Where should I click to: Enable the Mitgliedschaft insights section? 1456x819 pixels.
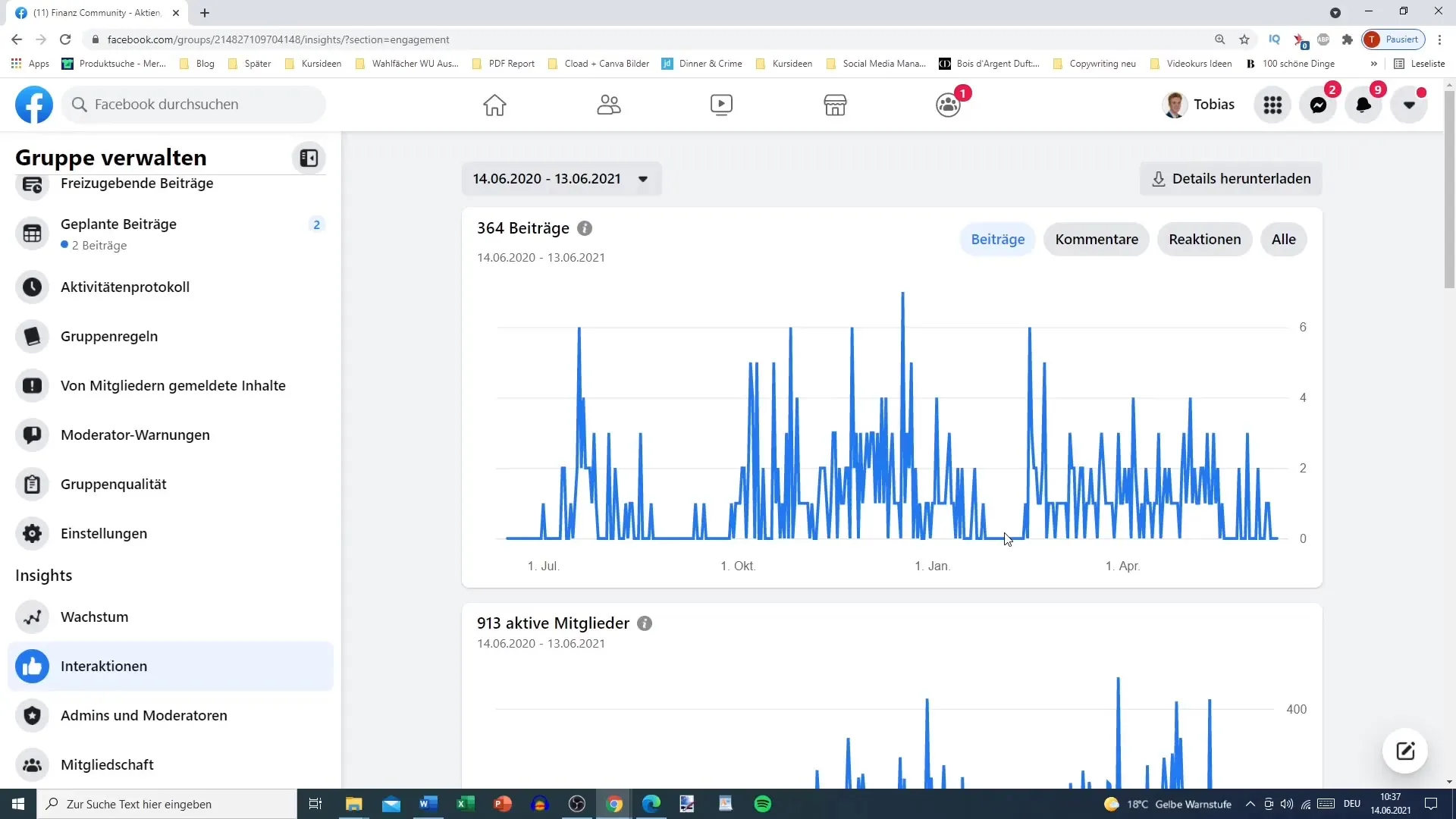[x=107, y=764]
